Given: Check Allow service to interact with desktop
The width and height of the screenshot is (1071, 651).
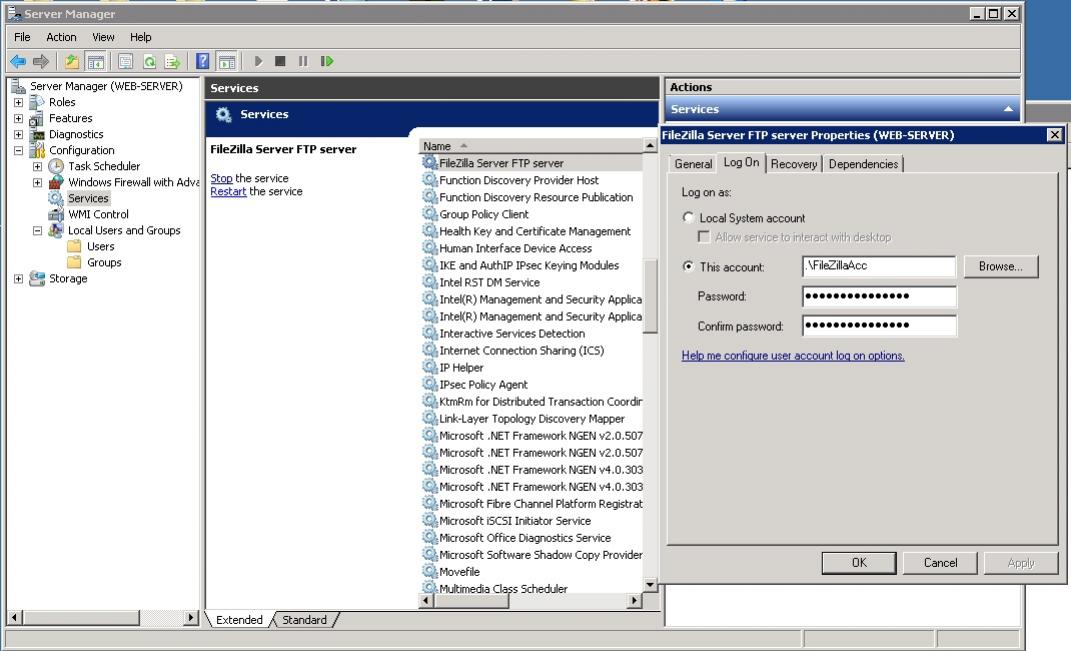Looking at the screenshot, I should [x=704, y=234].
